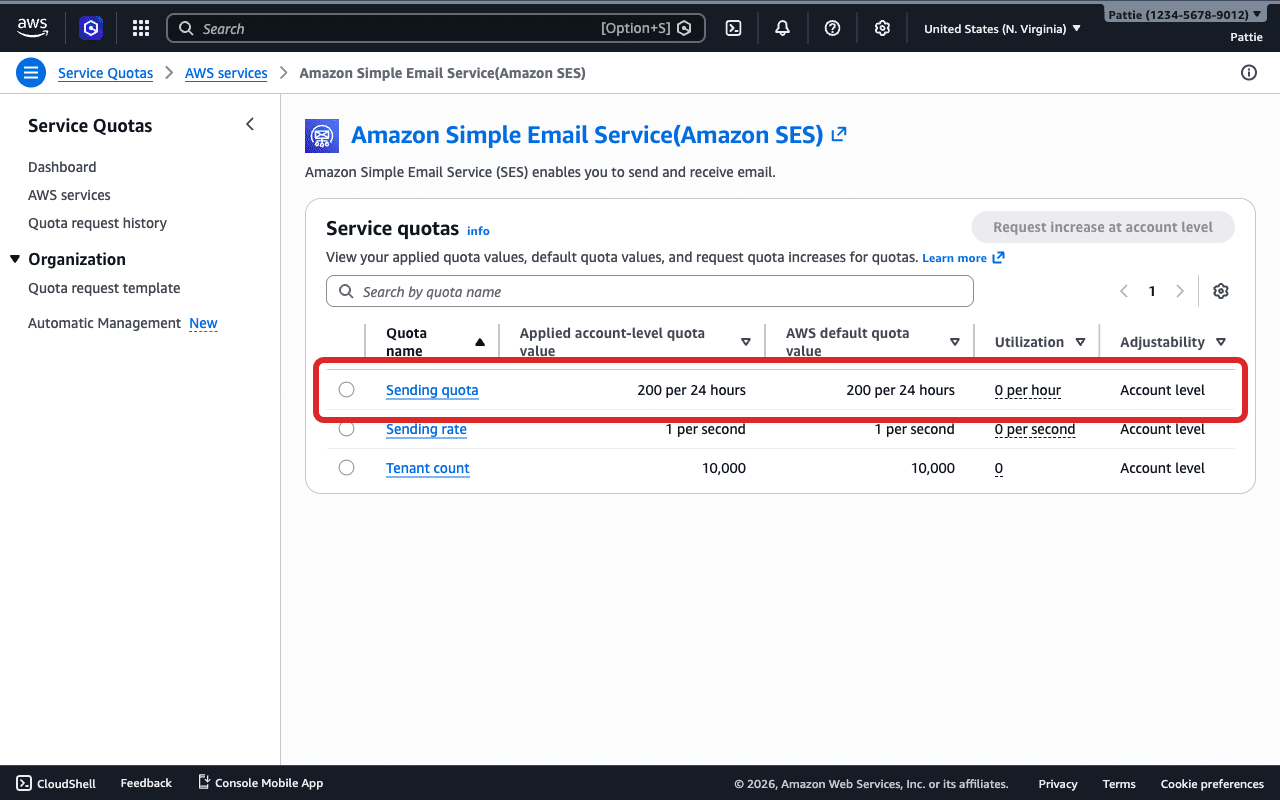Collapse the Service Quotas sidebar

(x=250, y=124)
